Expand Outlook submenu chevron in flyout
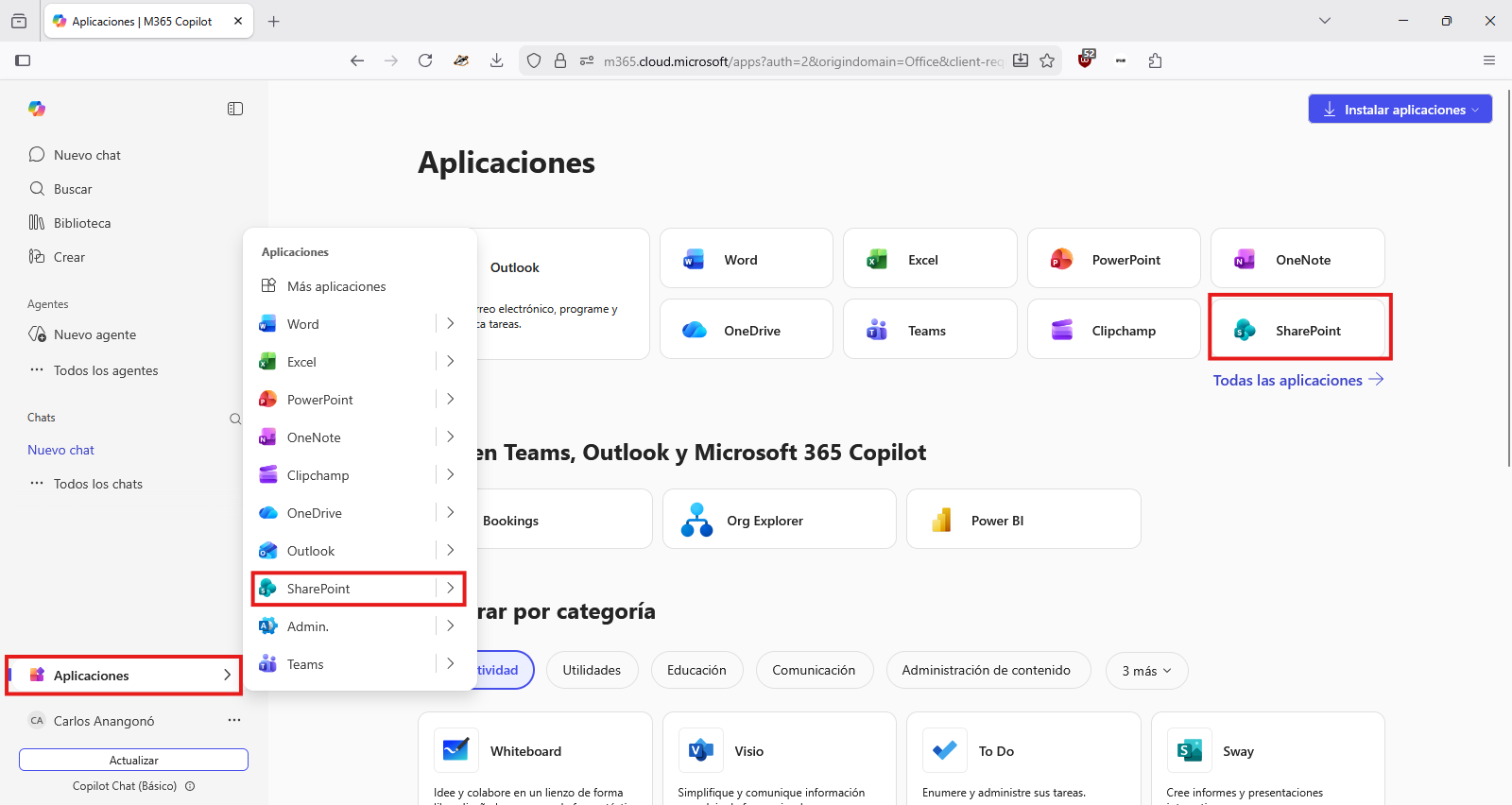1512x805 pixels. (451, 550)
